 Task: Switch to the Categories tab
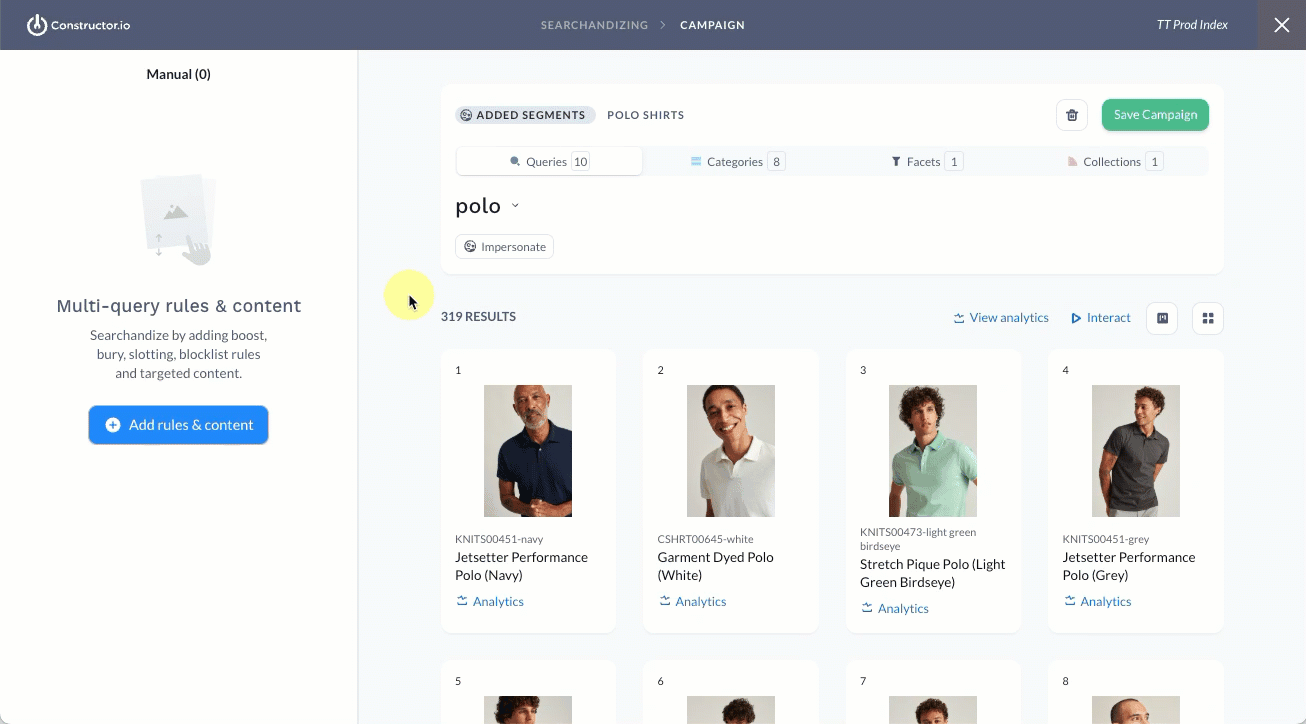click(737, 161)
